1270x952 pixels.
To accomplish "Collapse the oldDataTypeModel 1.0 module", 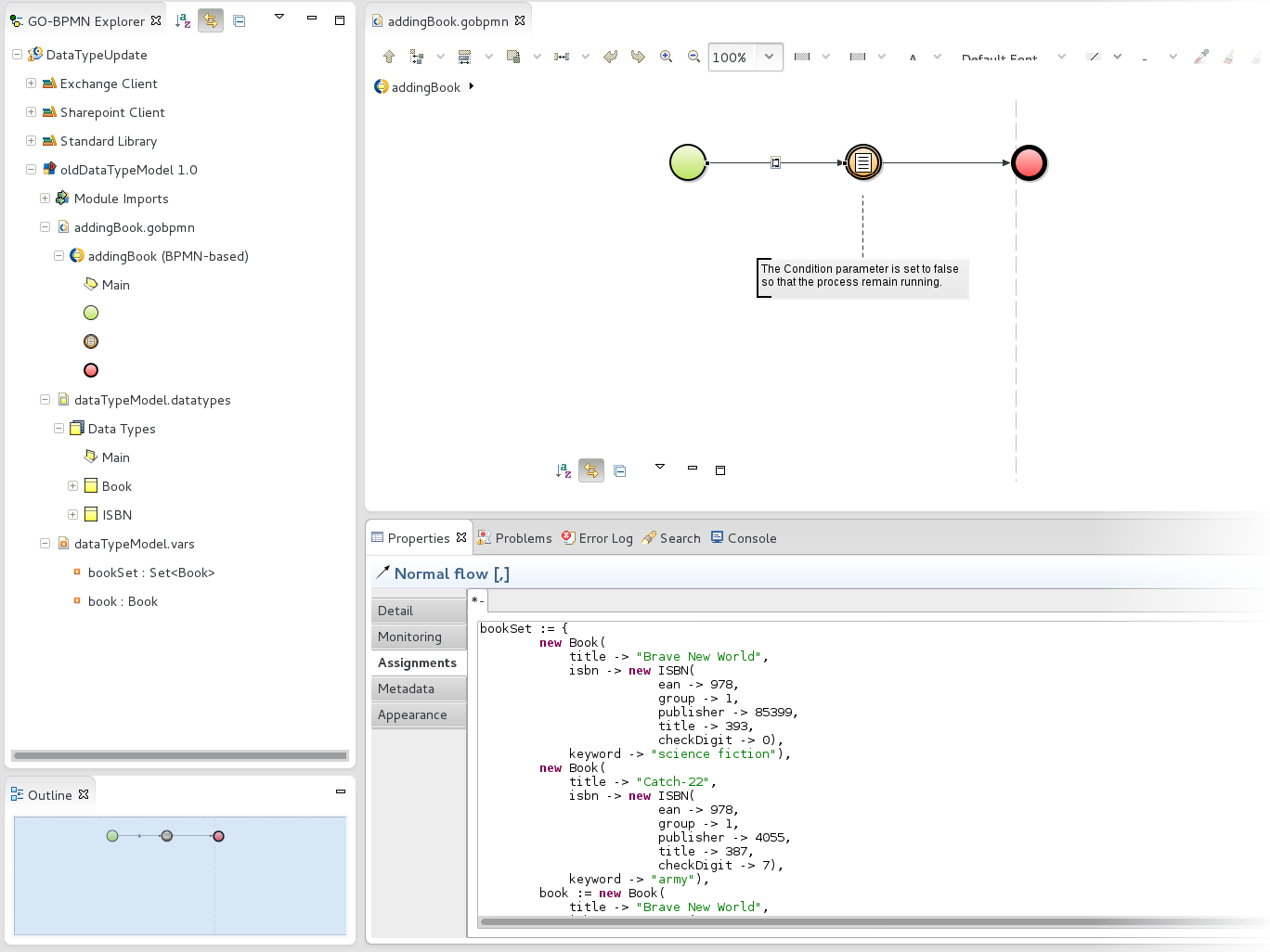I will pos(31,170).
